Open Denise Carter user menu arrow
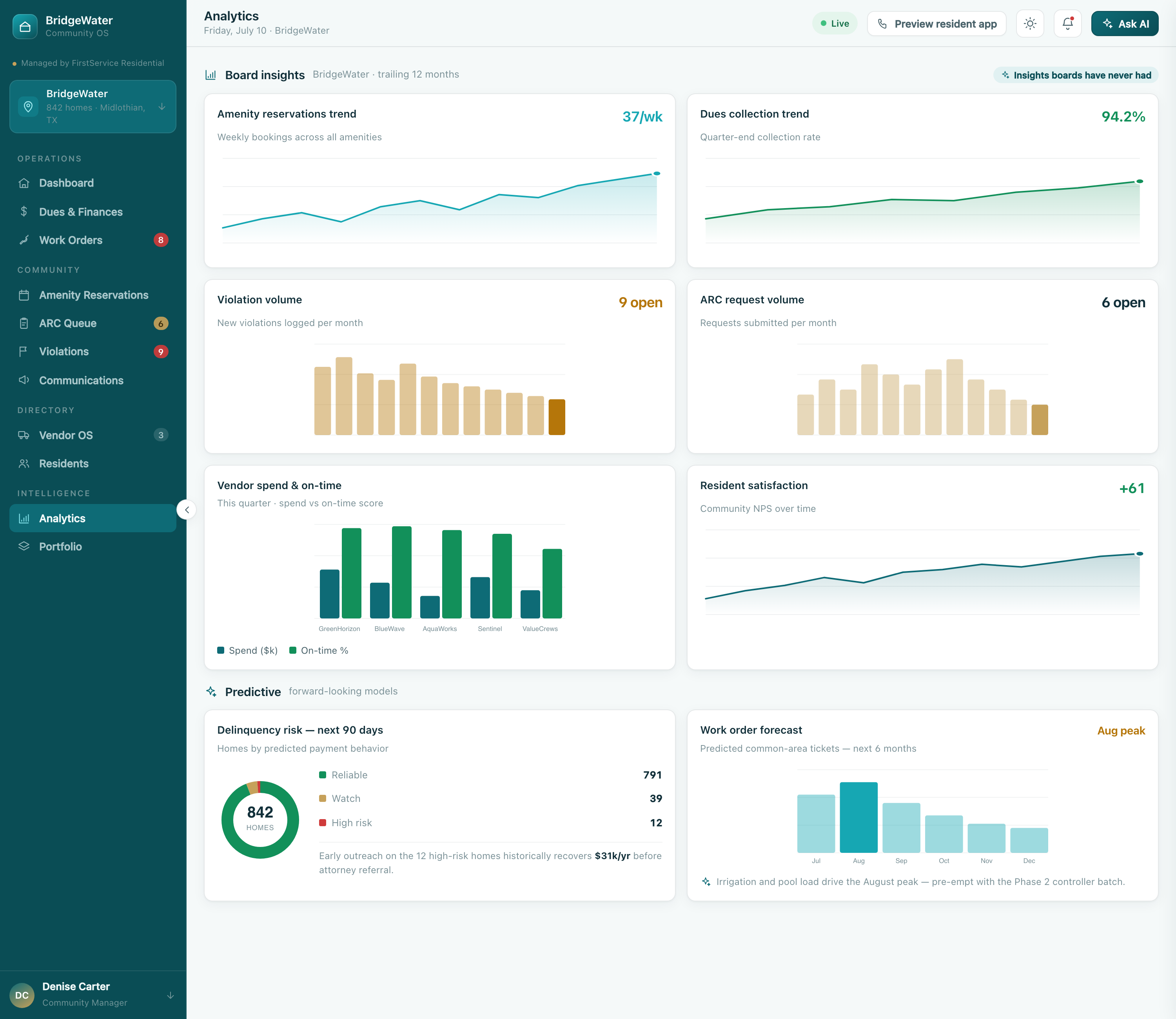This screenshot has height=1019, width=1176. point(170,995)
